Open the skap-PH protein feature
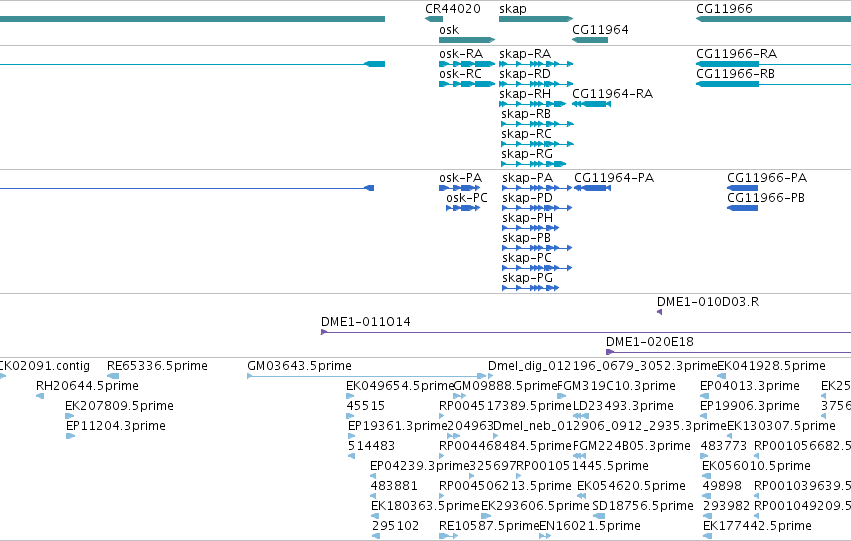 [x=530, y=228]
